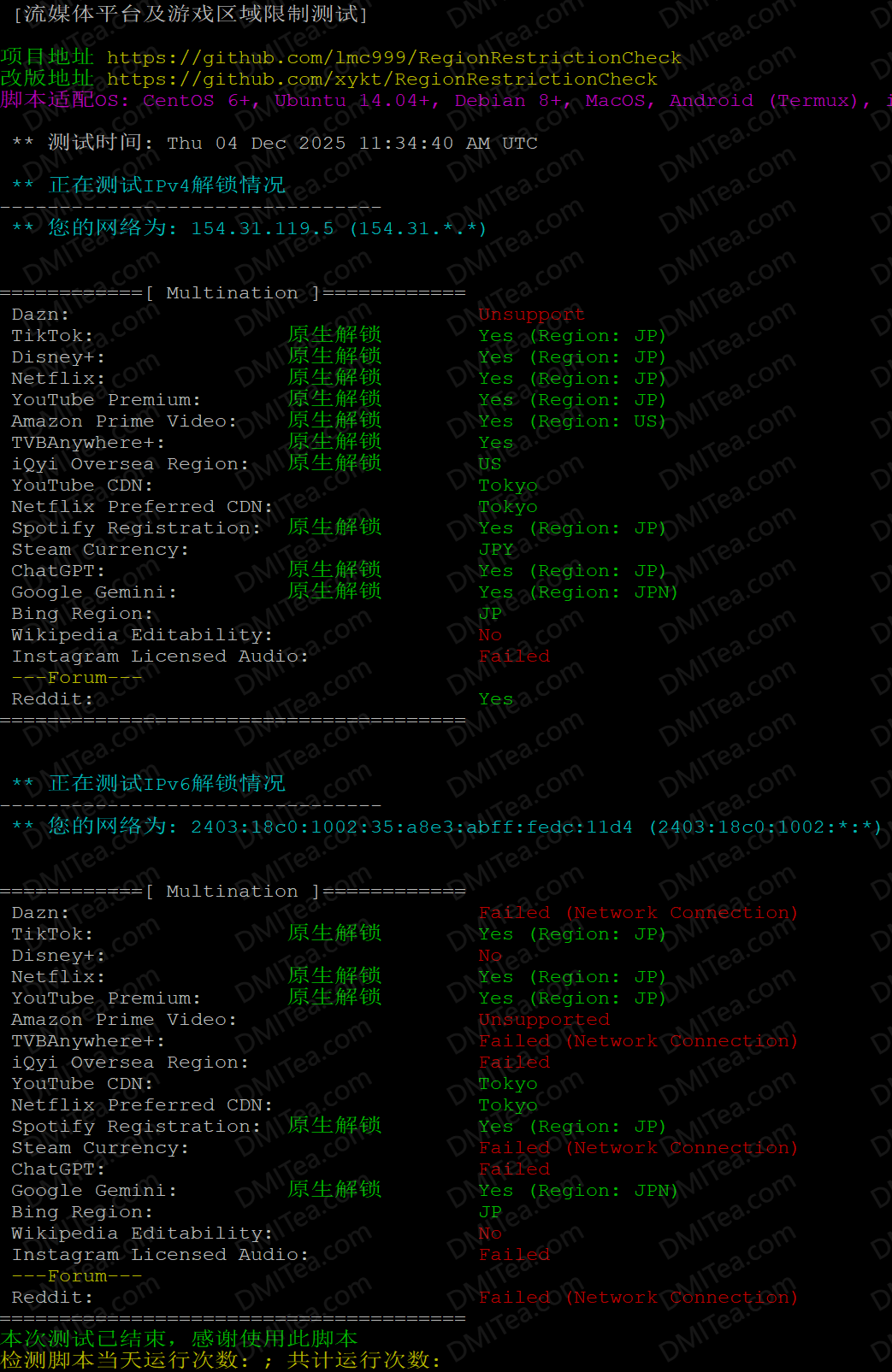Click the iQyi Oversea Region US value
Image resolution: width=892 pixels, height=1372 pixels.
pos(490,464)
